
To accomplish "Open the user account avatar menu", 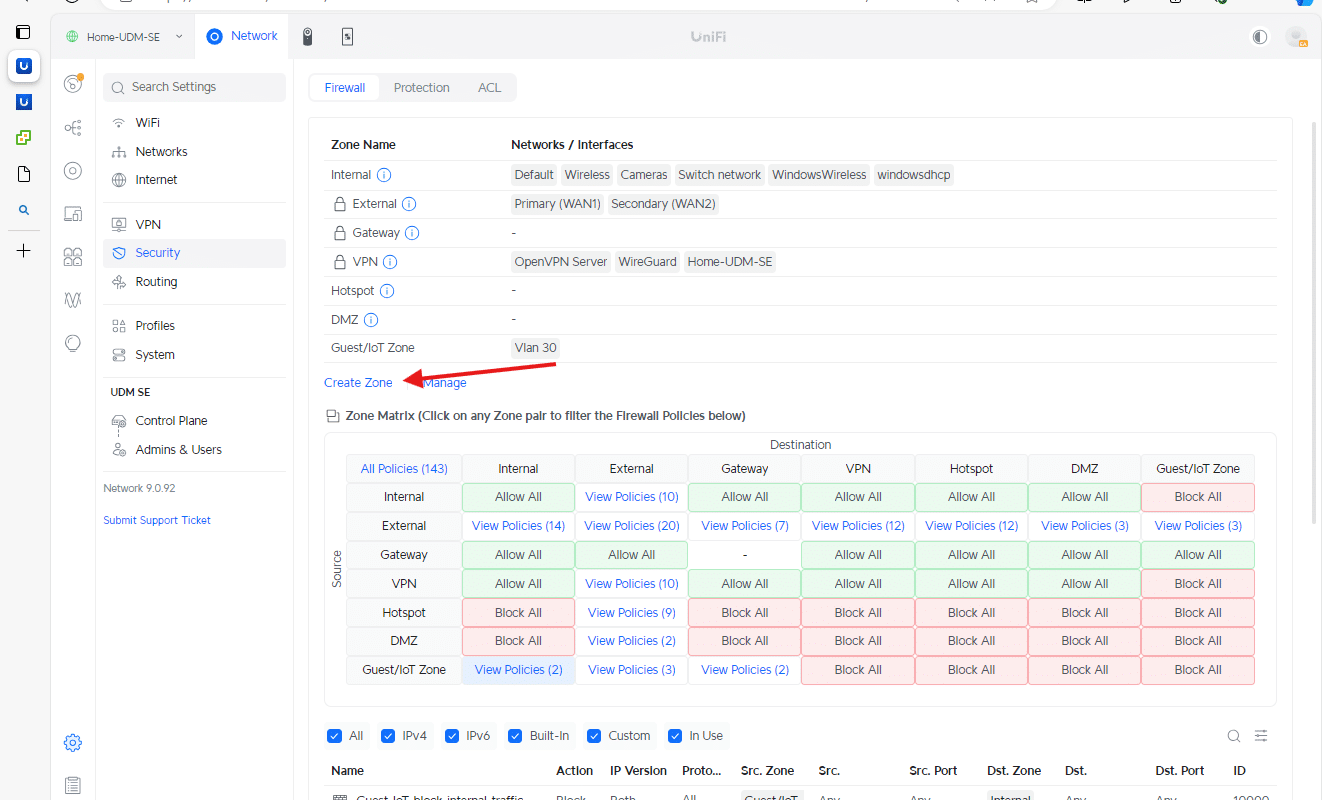I will (x=1297, y=37).
